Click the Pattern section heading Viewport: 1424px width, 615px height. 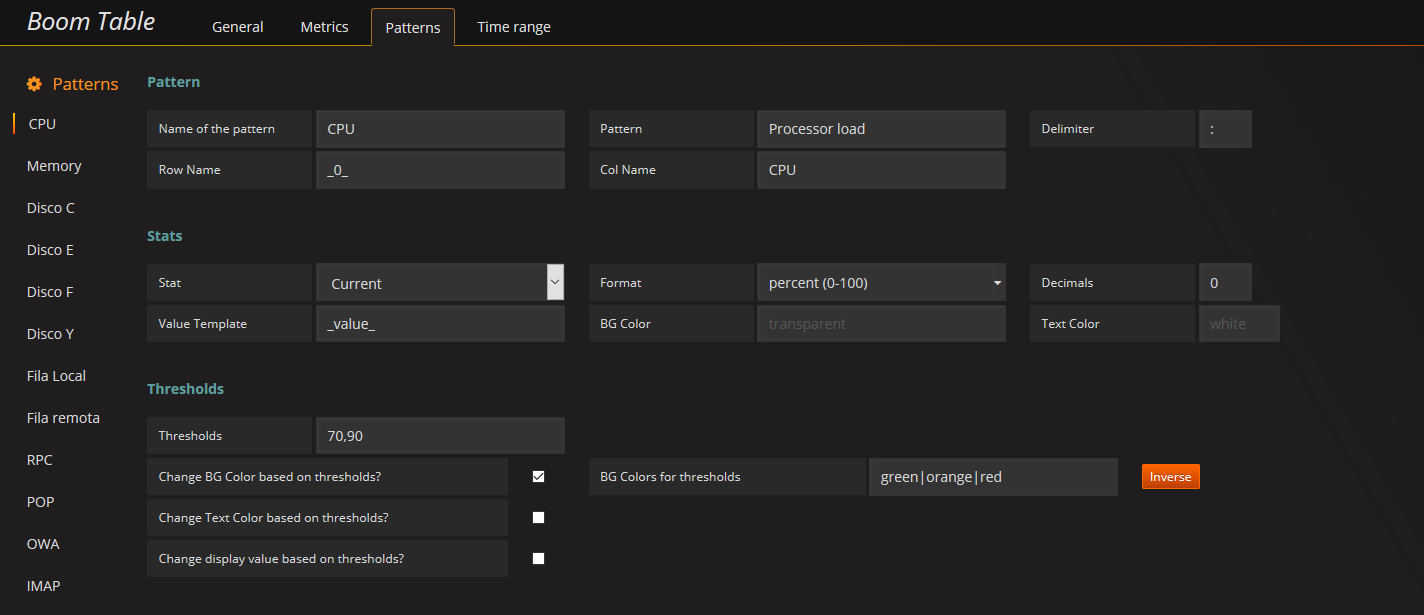[174, 82]
